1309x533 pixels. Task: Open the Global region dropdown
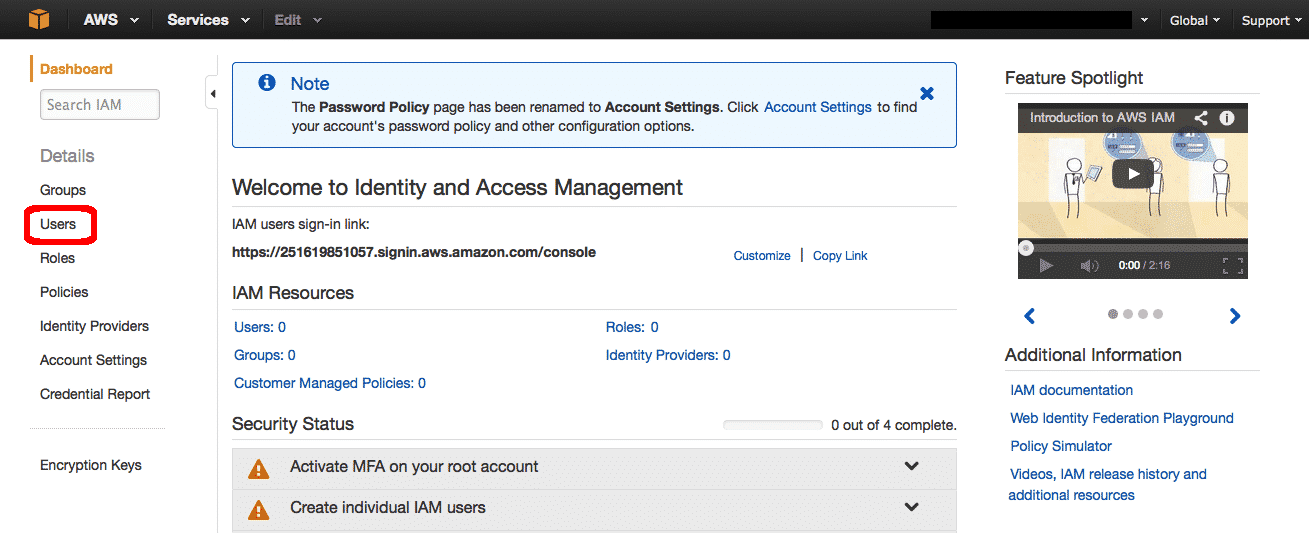click(1194, 20)
